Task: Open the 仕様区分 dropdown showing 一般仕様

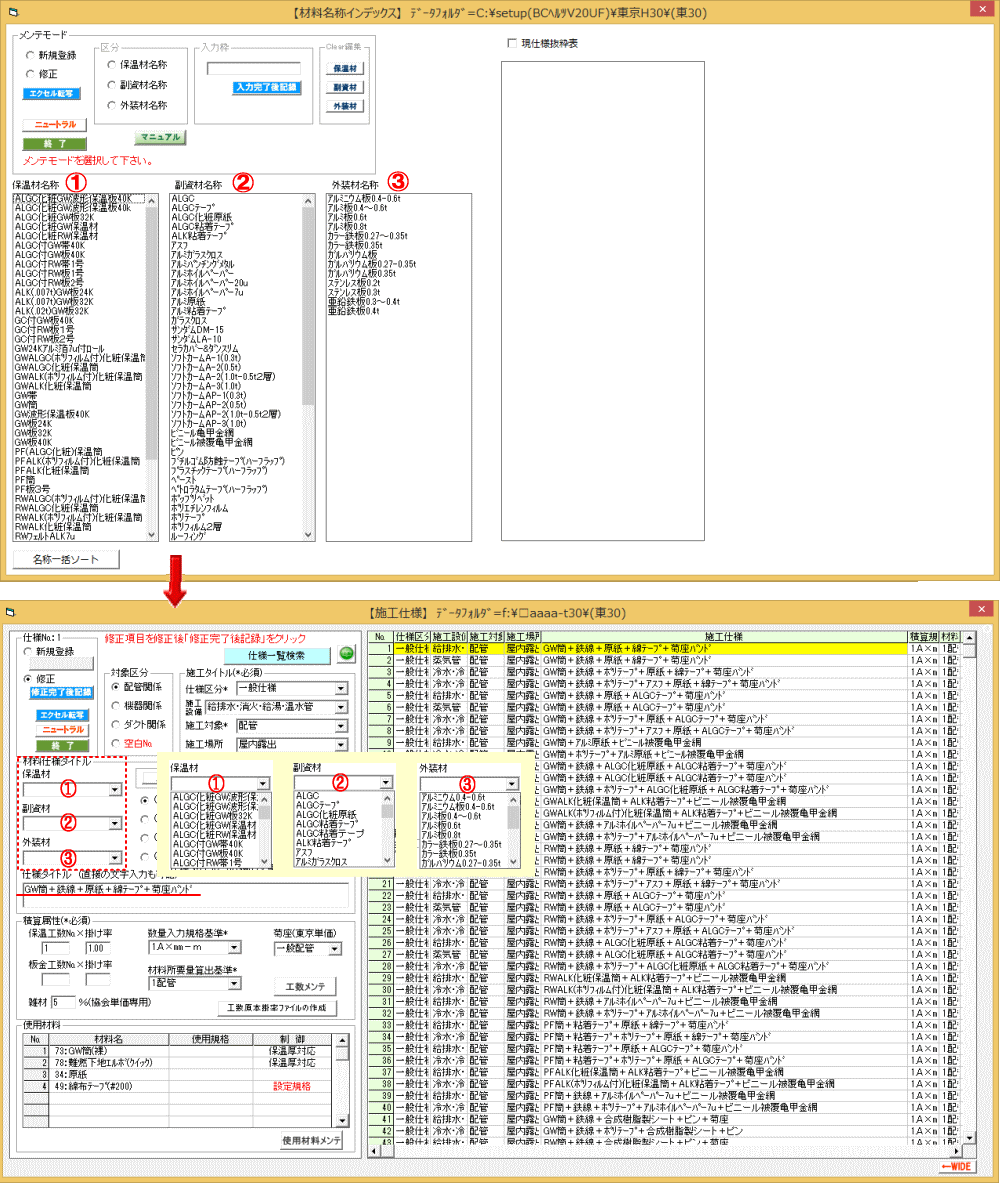Action: pyautogui.click(x=292, y=689)
